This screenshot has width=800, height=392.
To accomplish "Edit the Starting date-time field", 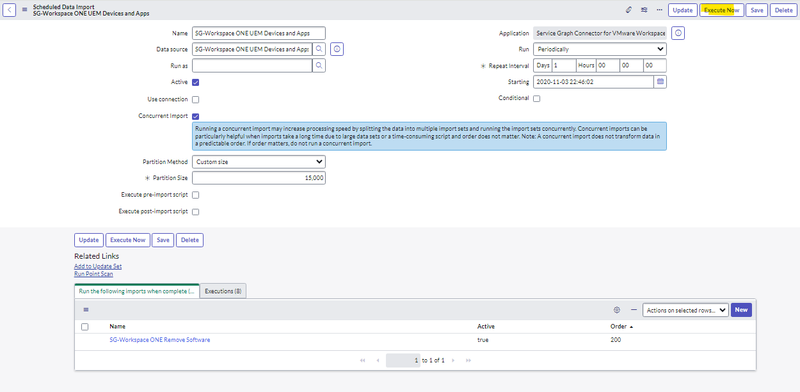I will click(x=593, y=82).
